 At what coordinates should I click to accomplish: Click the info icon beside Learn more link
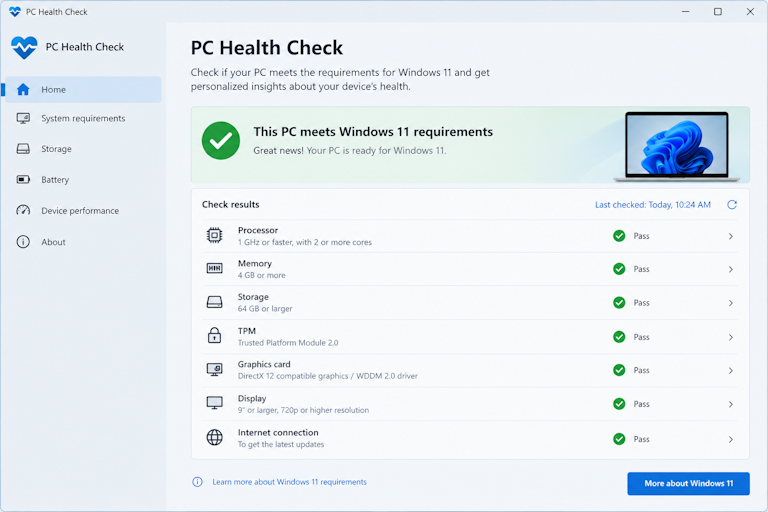pos(197,482)
